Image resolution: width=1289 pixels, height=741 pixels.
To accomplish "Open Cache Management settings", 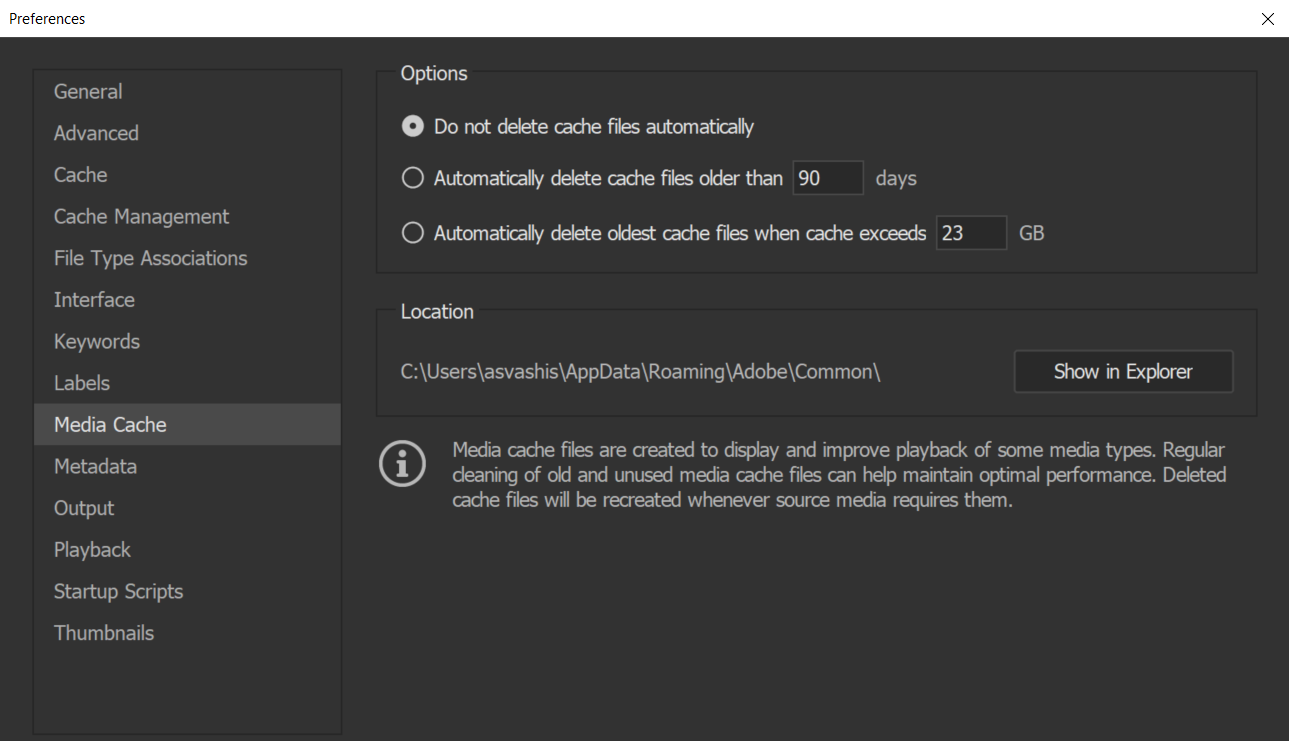I will (141, 216).
